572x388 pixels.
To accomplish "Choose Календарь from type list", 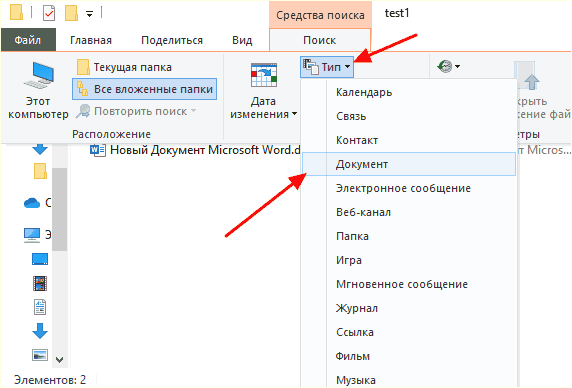I will pyautogui.click(x=409, y=92).
